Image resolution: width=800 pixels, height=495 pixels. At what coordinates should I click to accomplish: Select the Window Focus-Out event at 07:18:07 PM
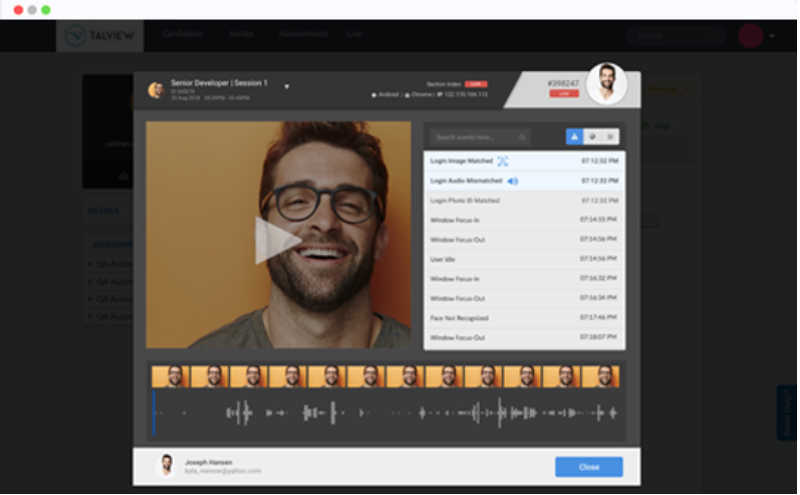524,338
